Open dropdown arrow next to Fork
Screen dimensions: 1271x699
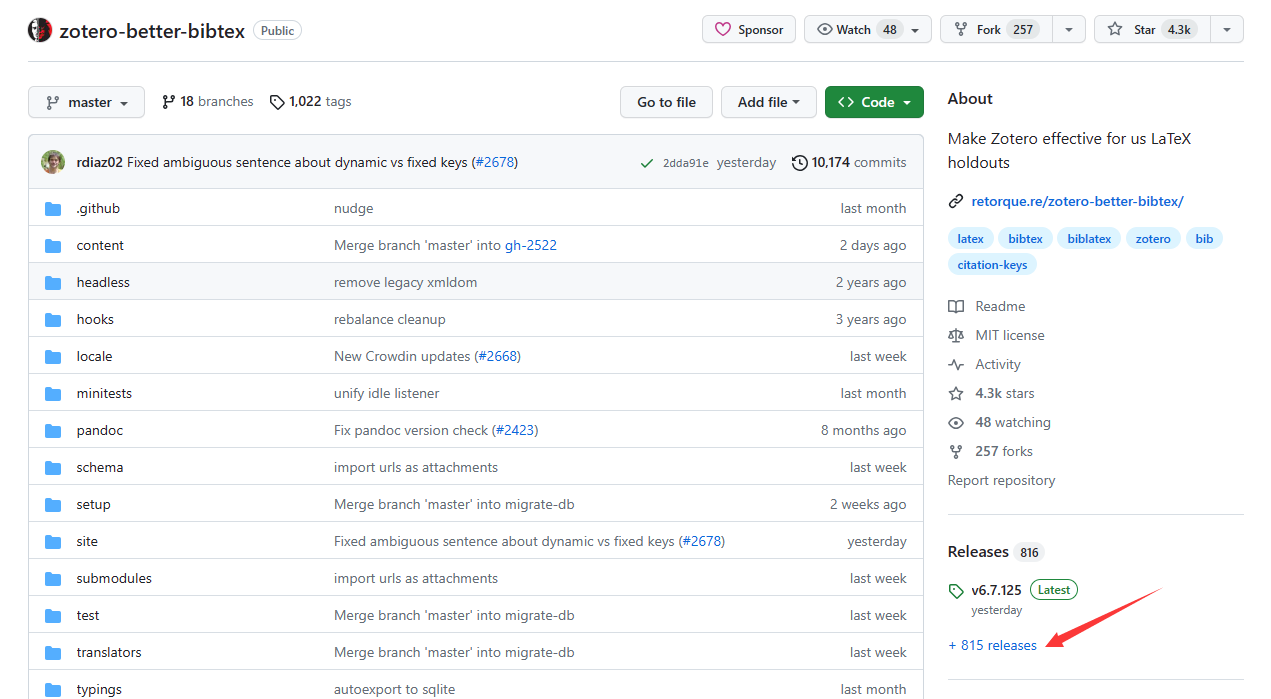[1069, 30]
